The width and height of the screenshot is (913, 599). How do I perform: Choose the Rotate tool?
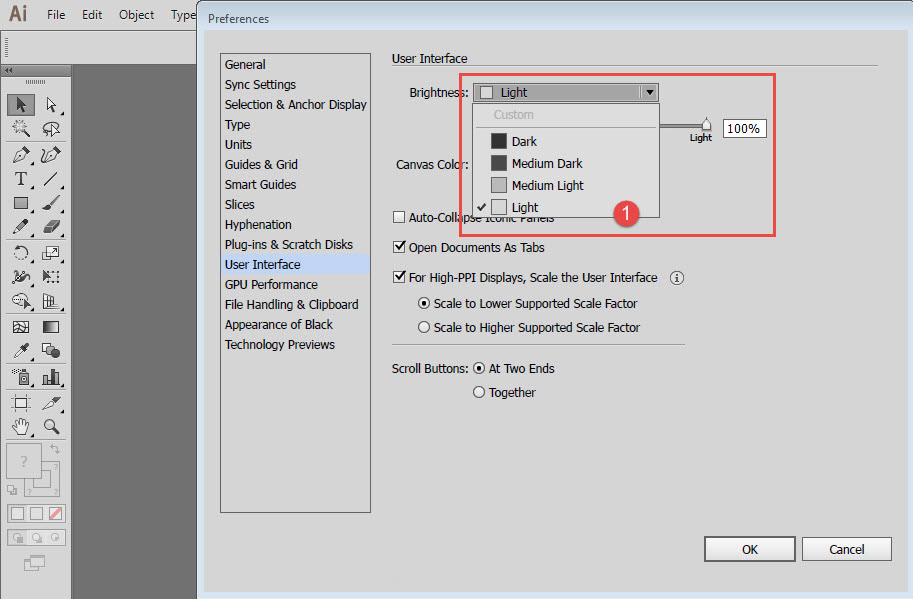pyautogui.click(x=21, y=253)
